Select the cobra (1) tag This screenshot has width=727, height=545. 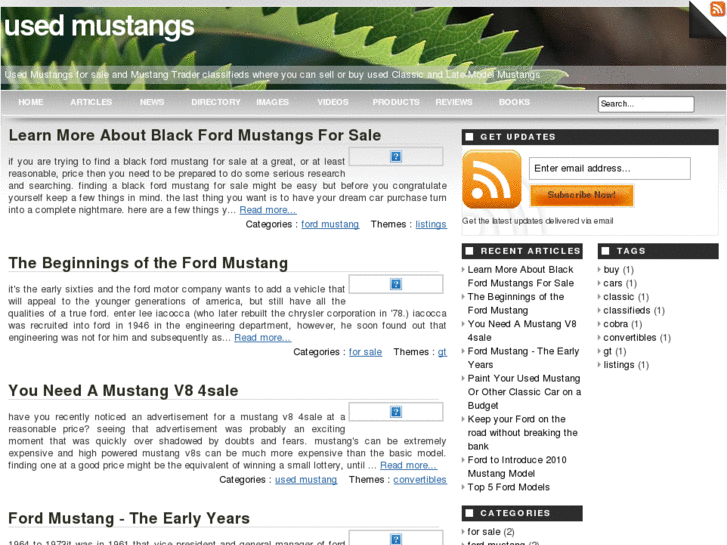pyautogui.click(x=623, y=324)
